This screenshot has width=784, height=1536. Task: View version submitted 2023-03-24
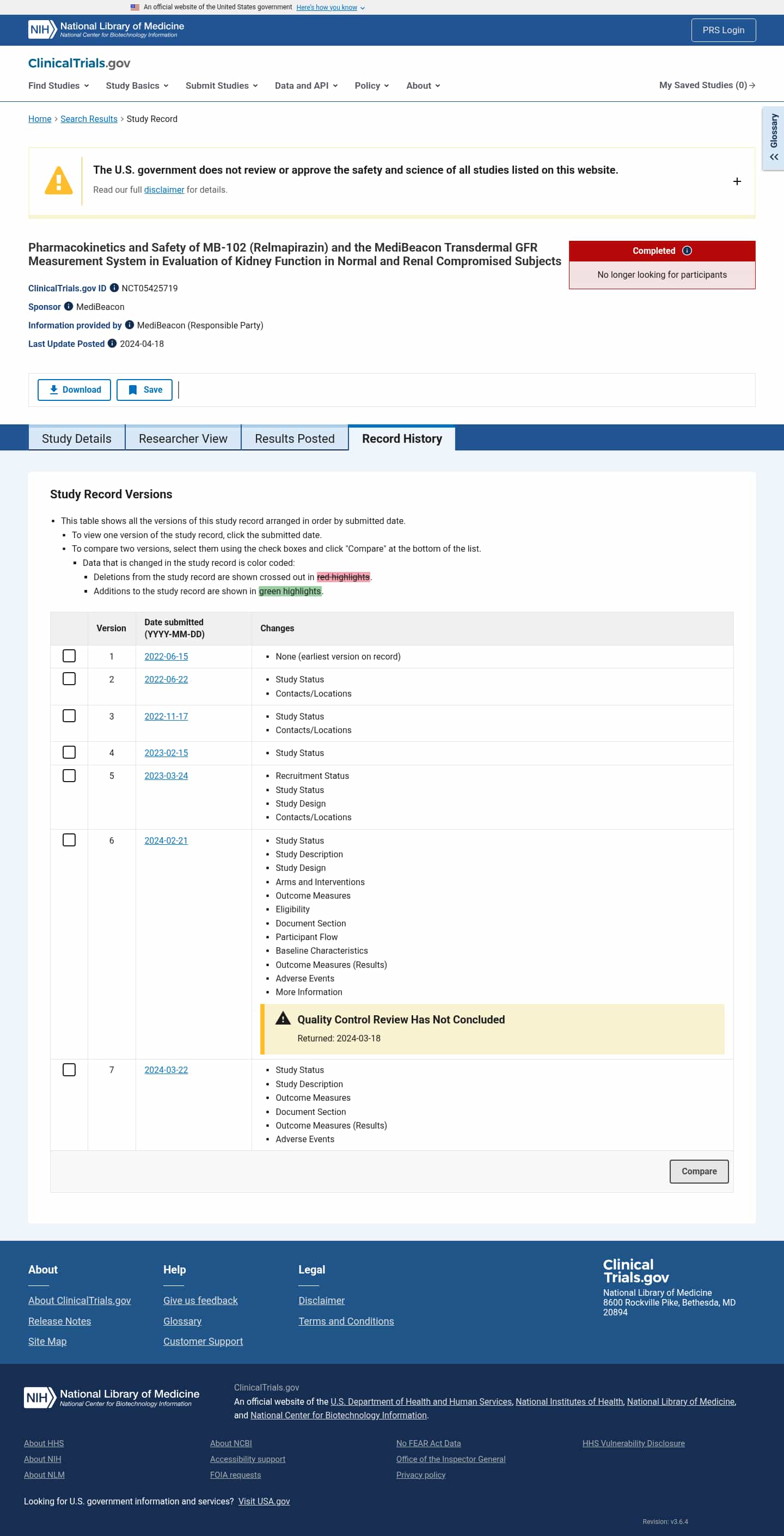(x=166, y=775)
